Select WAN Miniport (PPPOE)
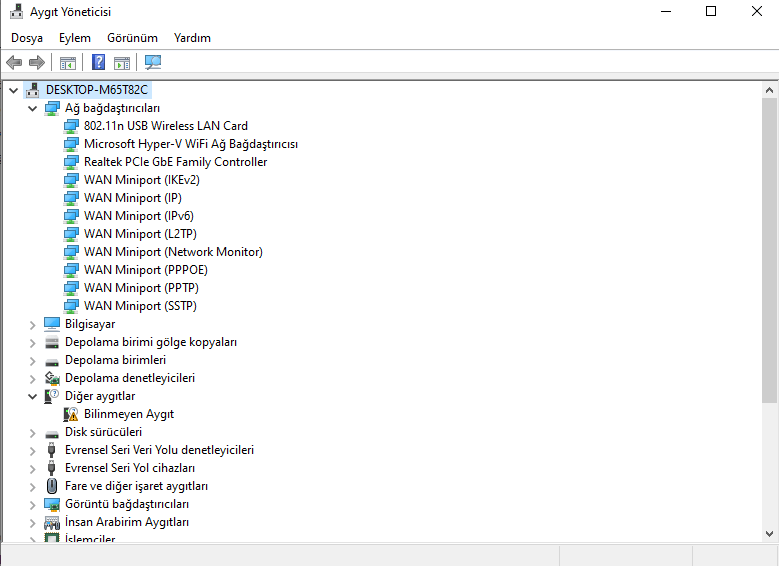This screenshot has height=566, width=779. [146, 270]
